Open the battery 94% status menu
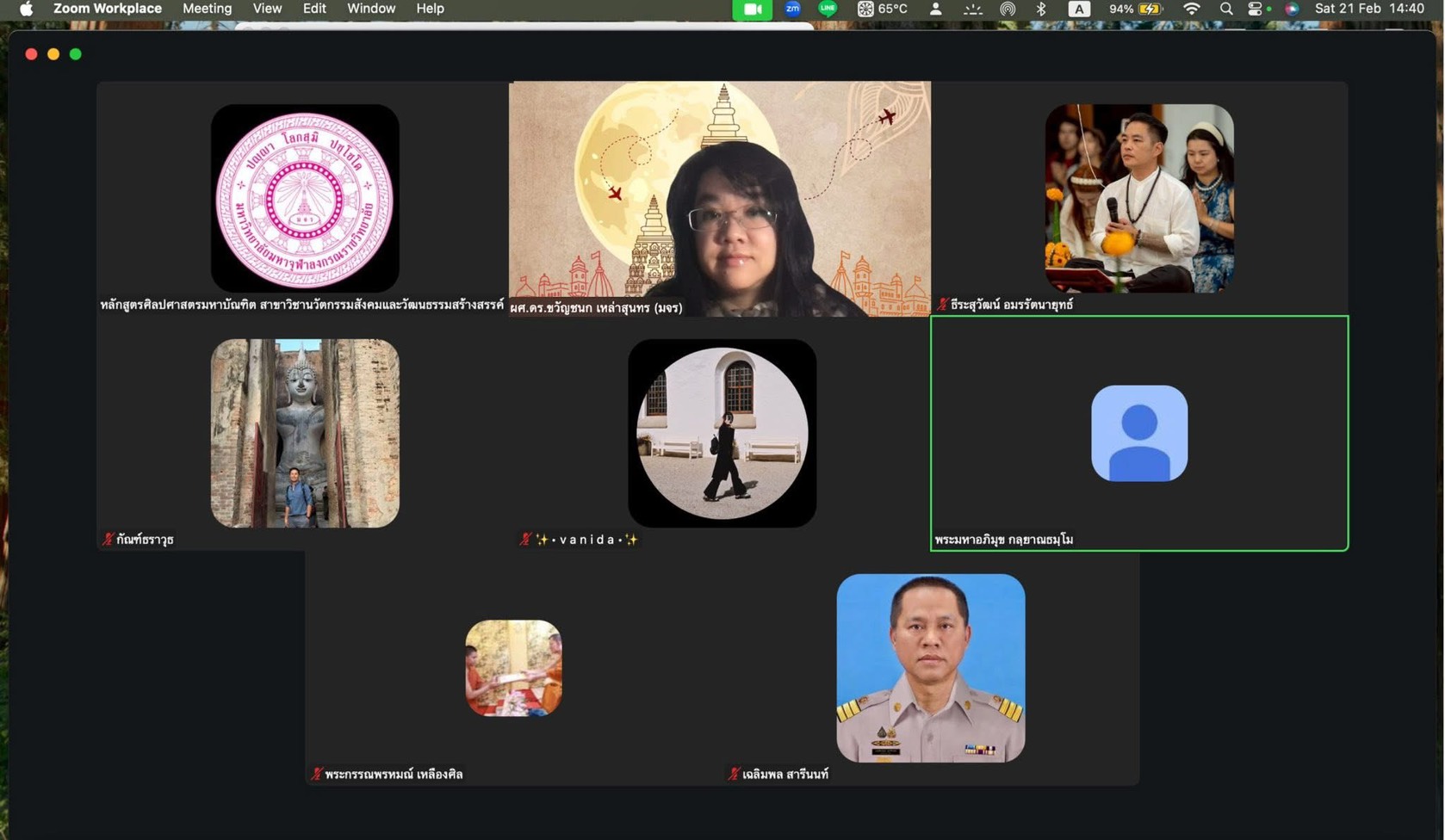The width and height of the screenshot is (1445, 840). 1135,9
